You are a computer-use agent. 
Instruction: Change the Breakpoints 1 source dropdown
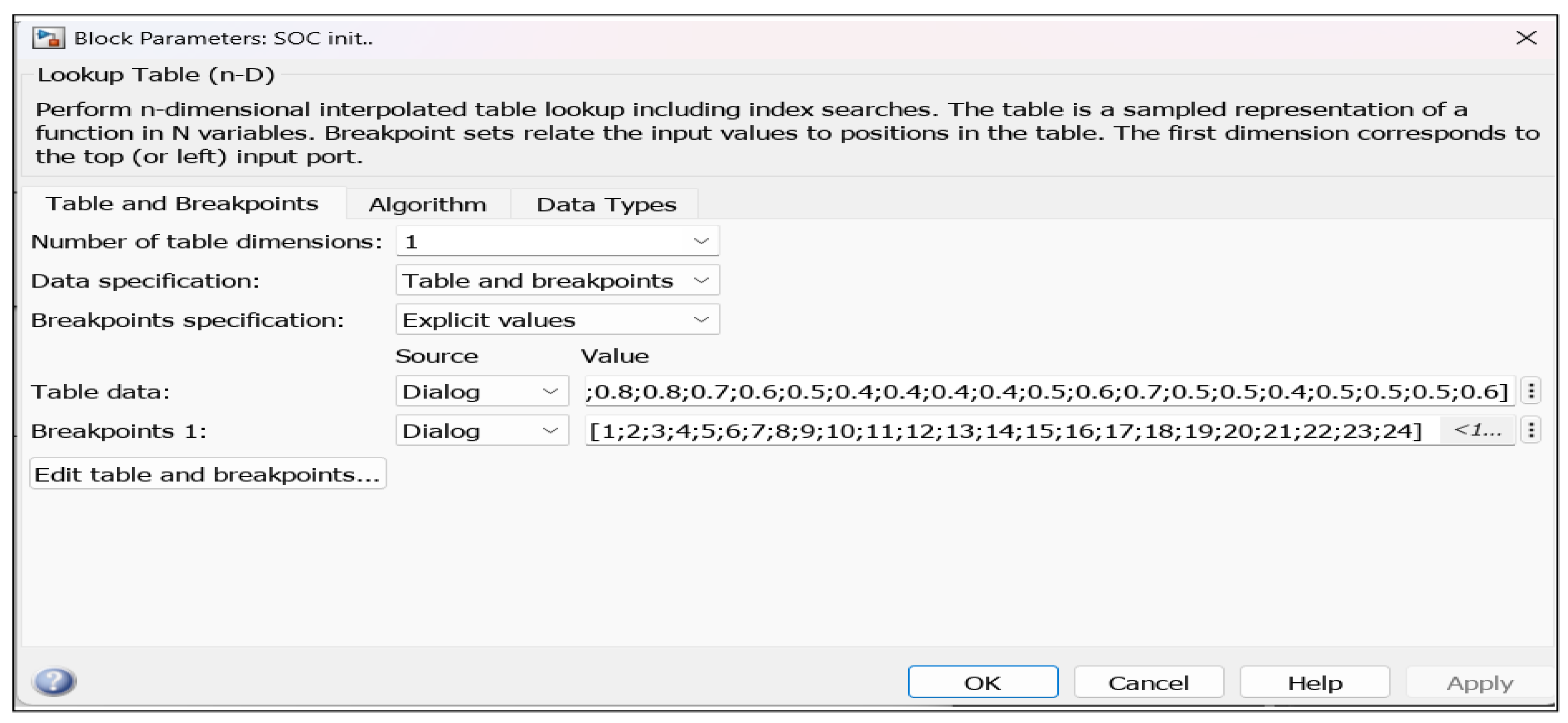coord(481,431)
